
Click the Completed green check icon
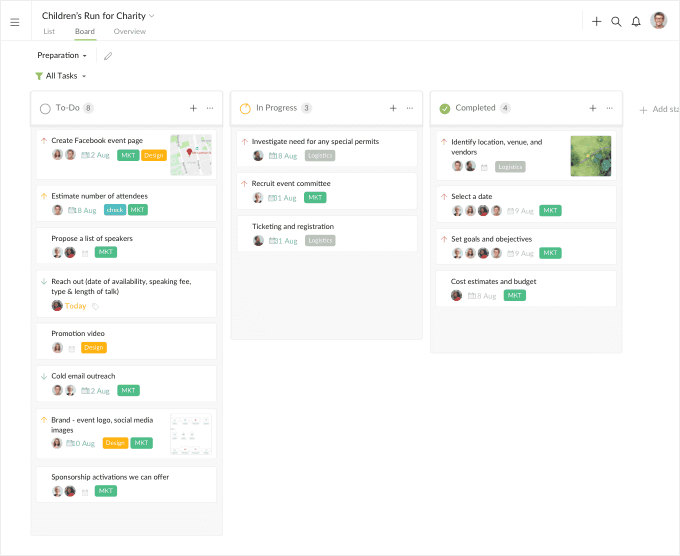pyautogui.click(x=445, y=108)
